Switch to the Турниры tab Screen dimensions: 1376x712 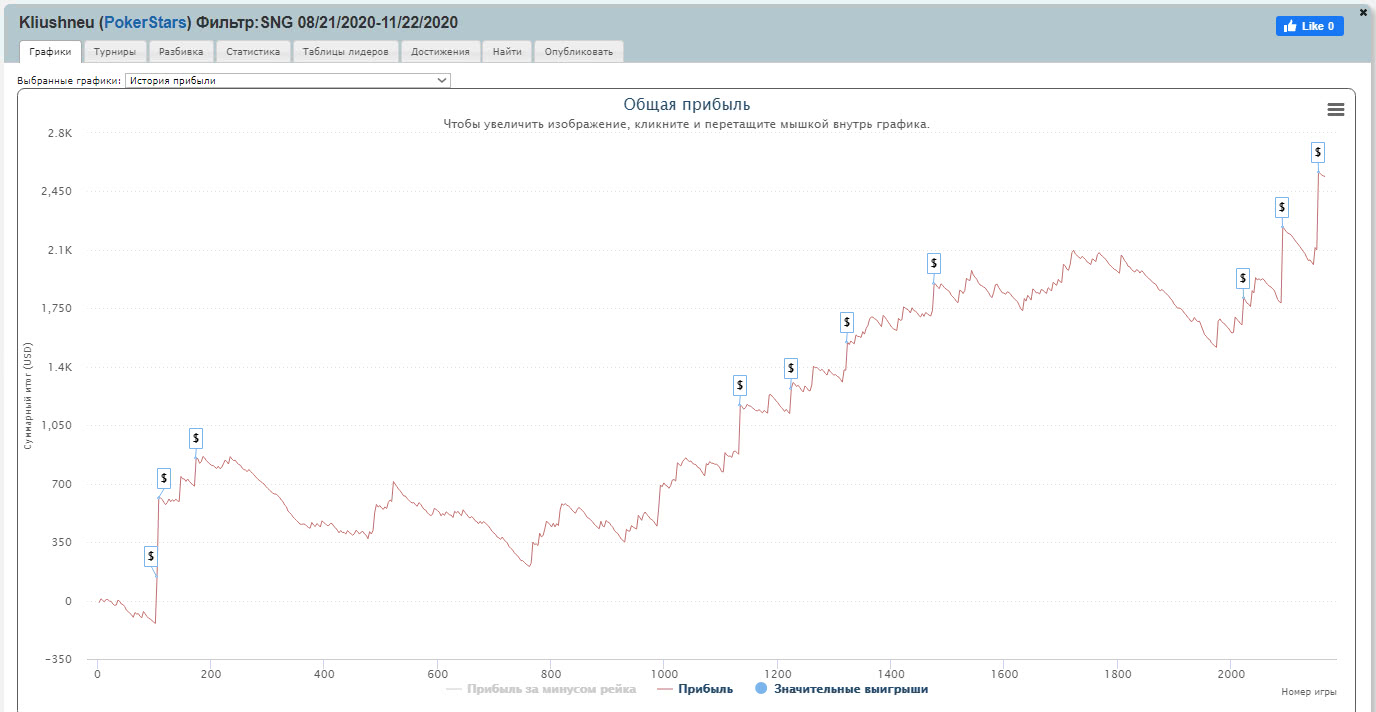click(115, 52)
